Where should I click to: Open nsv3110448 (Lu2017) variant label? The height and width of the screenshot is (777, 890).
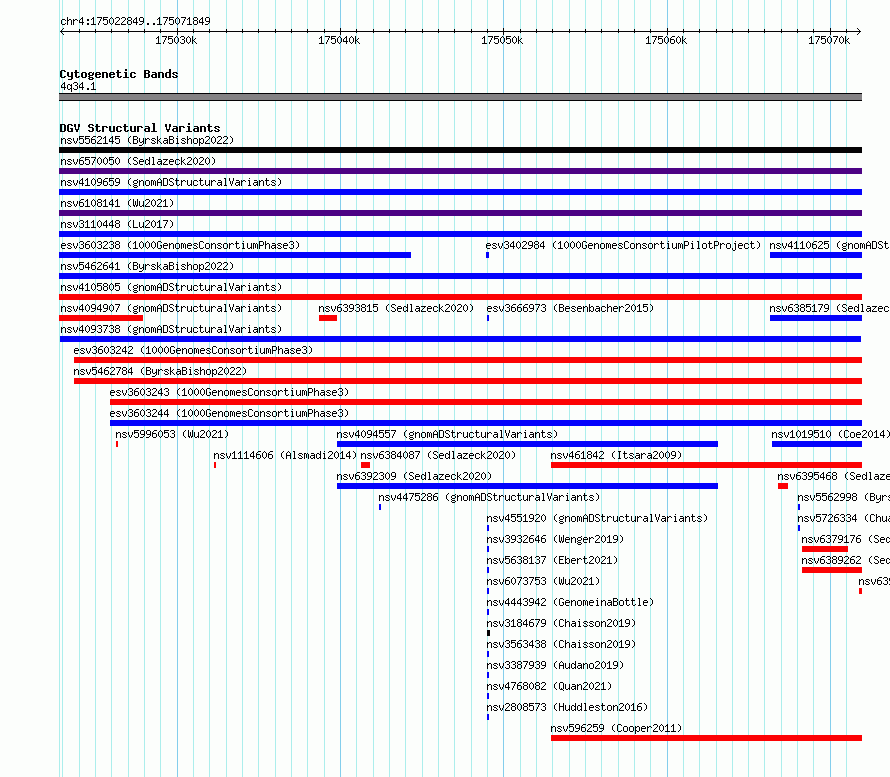coord(117,224)
